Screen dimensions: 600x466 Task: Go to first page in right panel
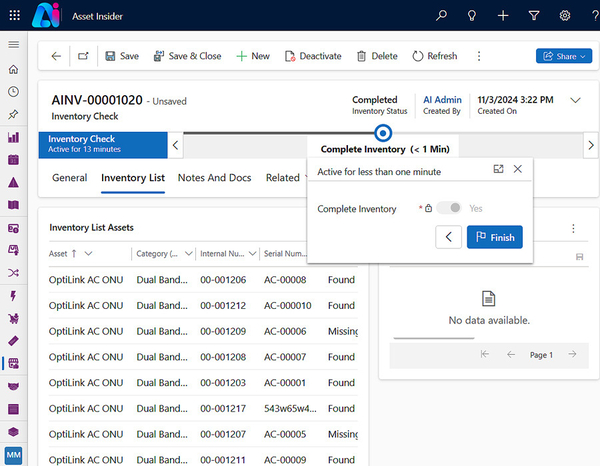click(485, 354)
